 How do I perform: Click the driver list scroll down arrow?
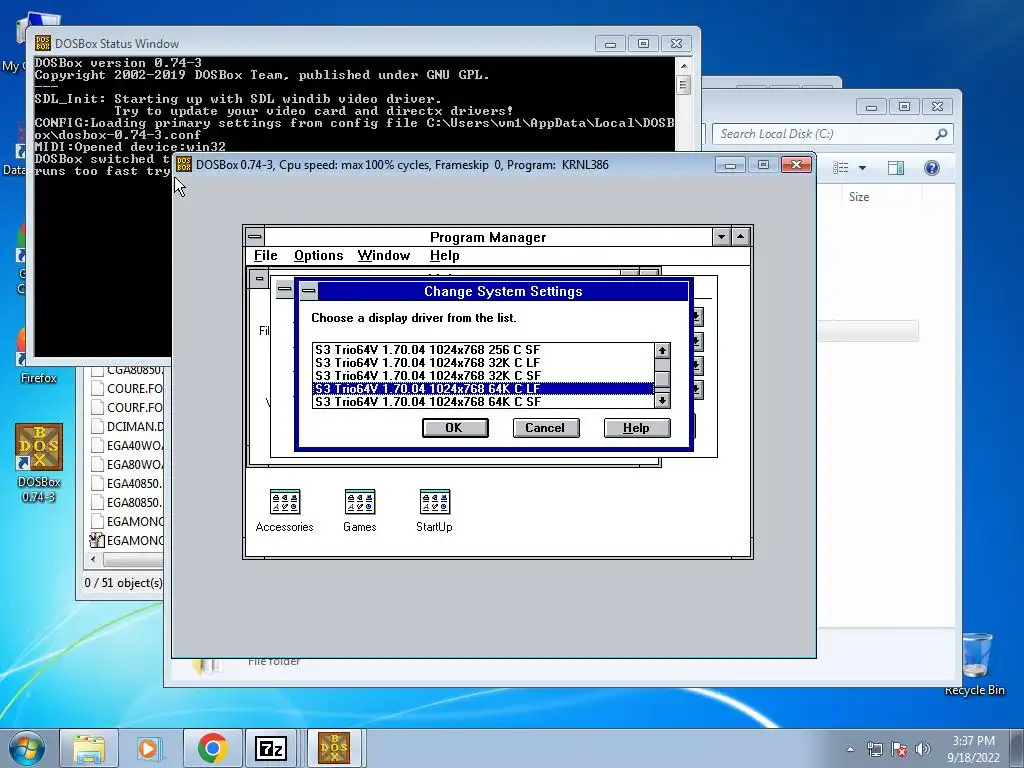click(662, 400)
